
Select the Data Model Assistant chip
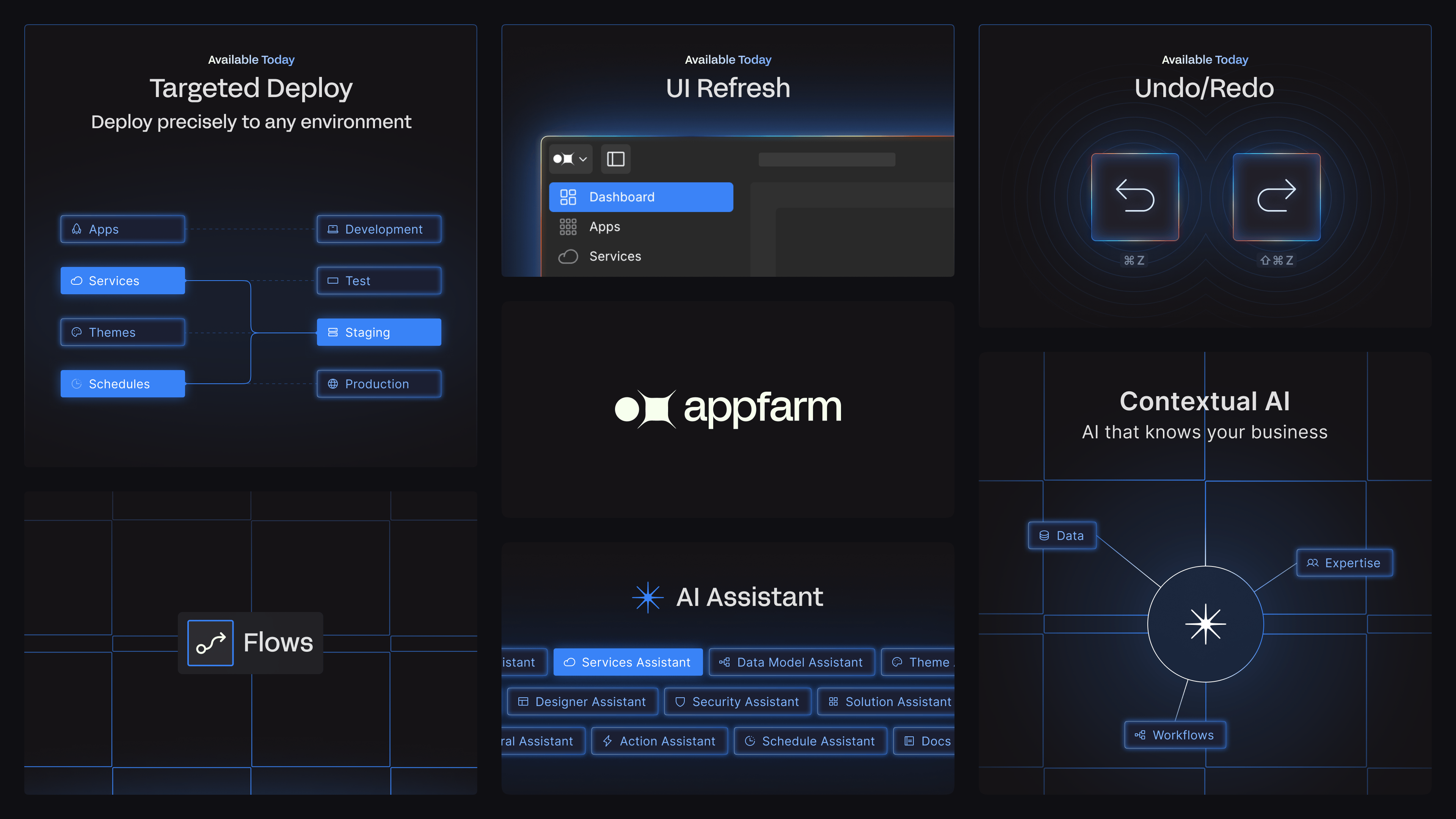[792, 662]
